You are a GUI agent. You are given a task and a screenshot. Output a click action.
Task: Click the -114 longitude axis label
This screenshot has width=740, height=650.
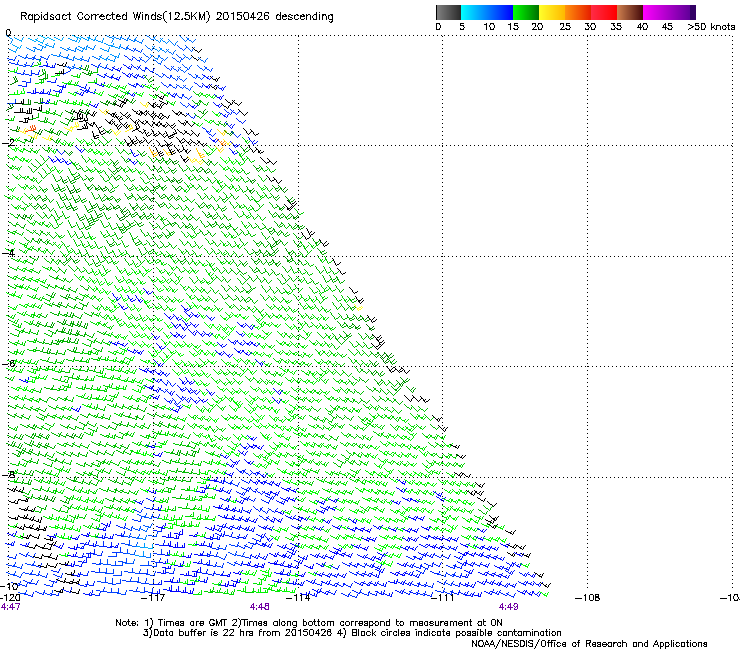pos(299,598)
